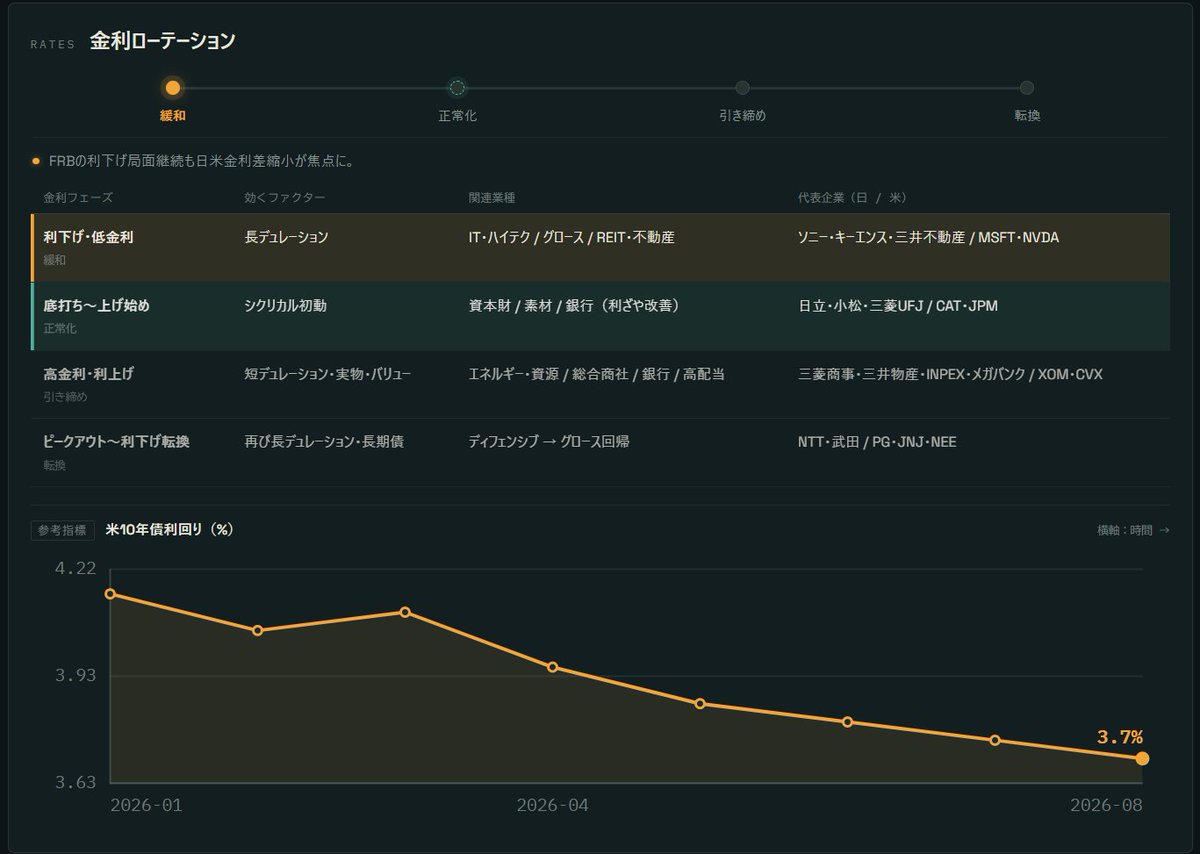Select the 引き締め stage dot
1200x854 pixels.
[x=742, y=88]
